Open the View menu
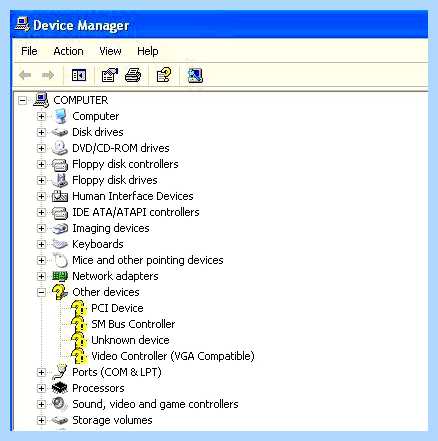Image resolution: width=438 pixels, height=441 pixels. (x=110, y=51)
